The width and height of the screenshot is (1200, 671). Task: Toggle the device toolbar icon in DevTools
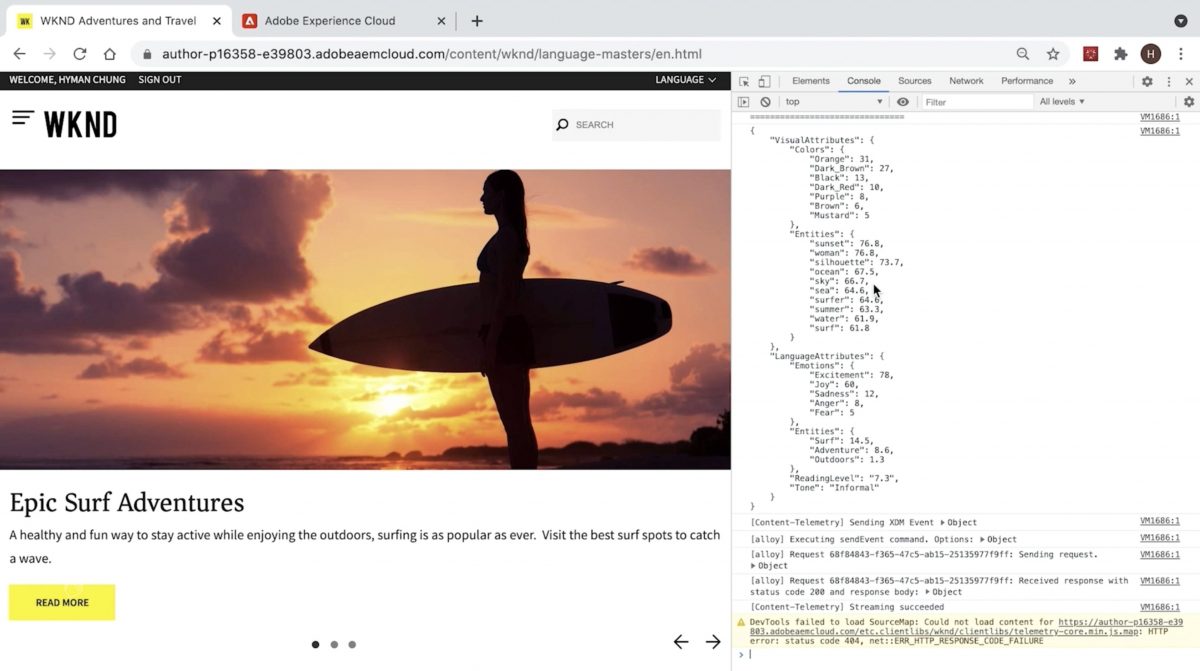point(764,81)
